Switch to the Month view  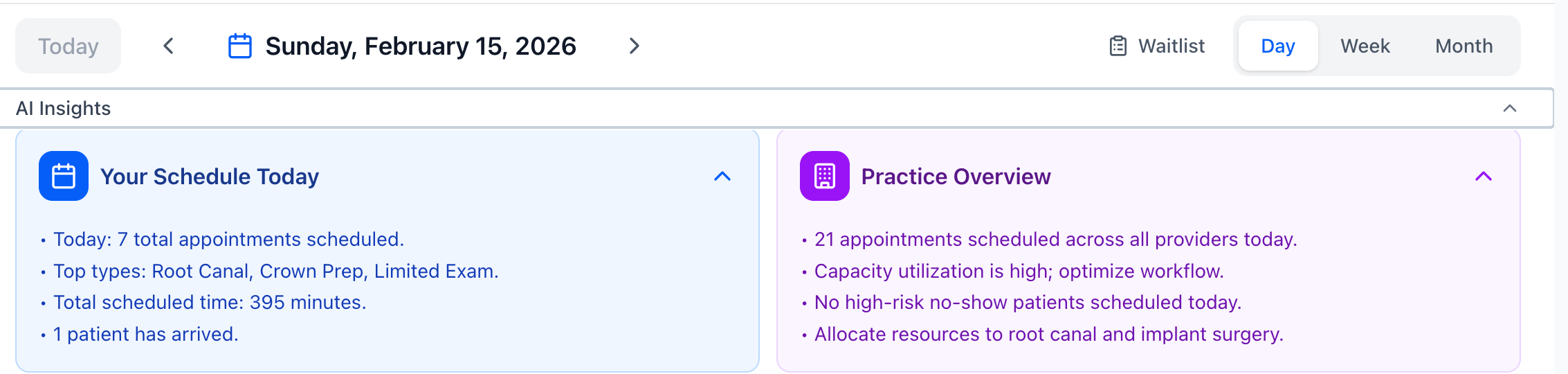1464,46
